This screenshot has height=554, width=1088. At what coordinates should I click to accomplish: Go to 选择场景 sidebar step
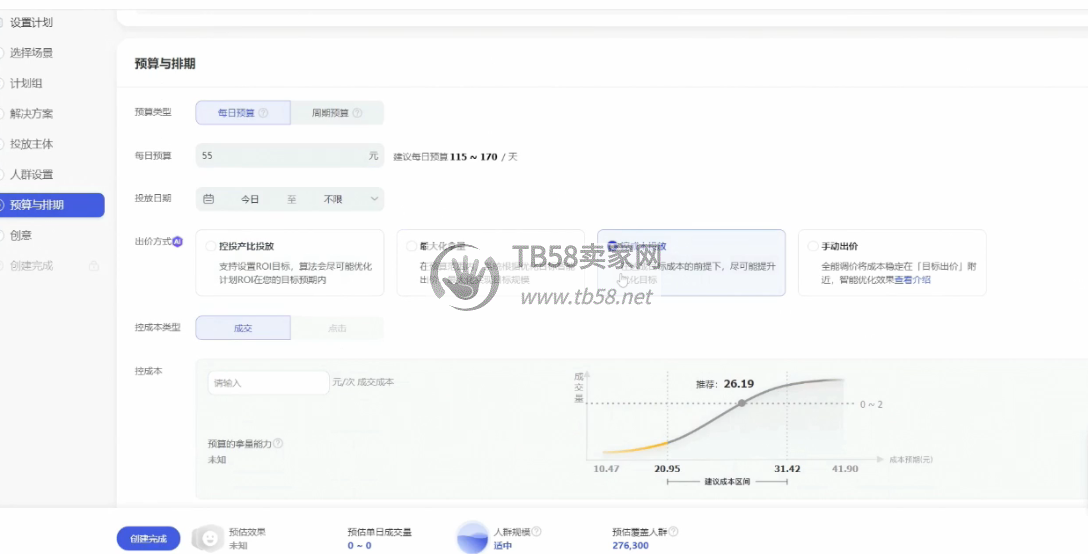(x=31, y=53)
